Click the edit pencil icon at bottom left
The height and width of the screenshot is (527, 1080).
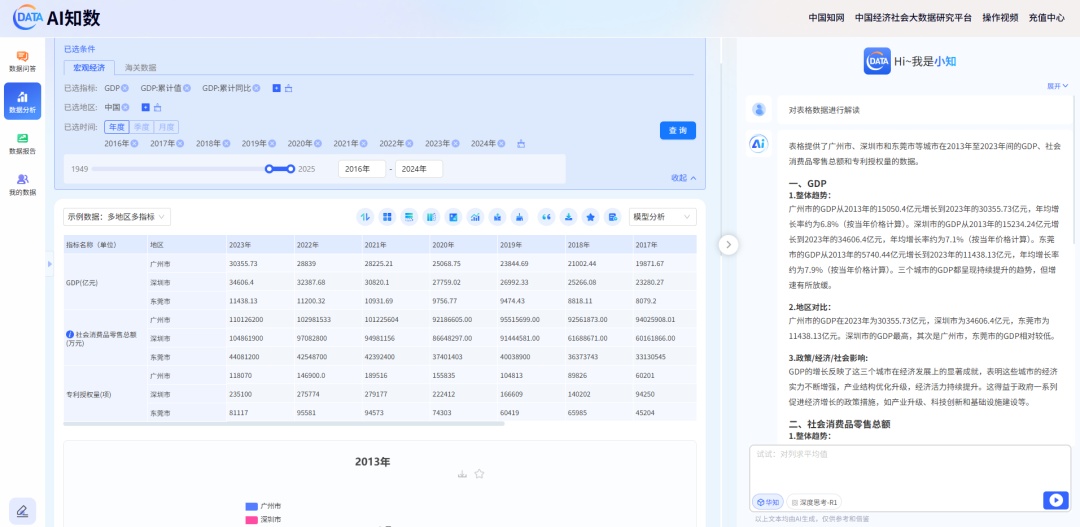[22, 511]
